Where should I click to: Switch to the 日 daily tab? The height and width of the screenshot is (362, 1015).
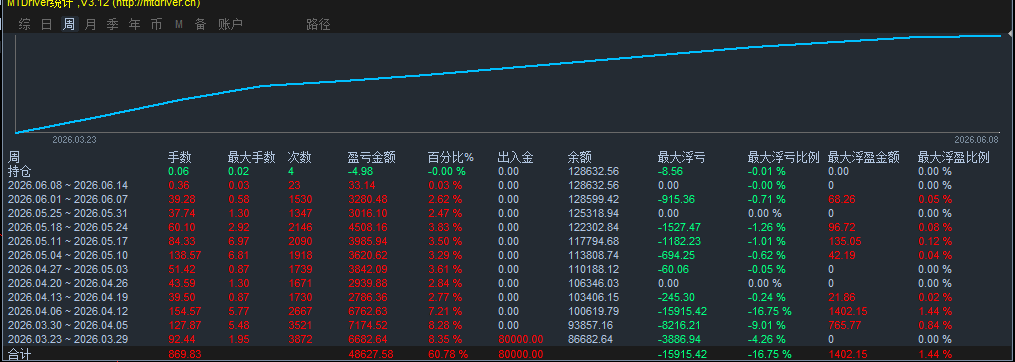[47, 25]
